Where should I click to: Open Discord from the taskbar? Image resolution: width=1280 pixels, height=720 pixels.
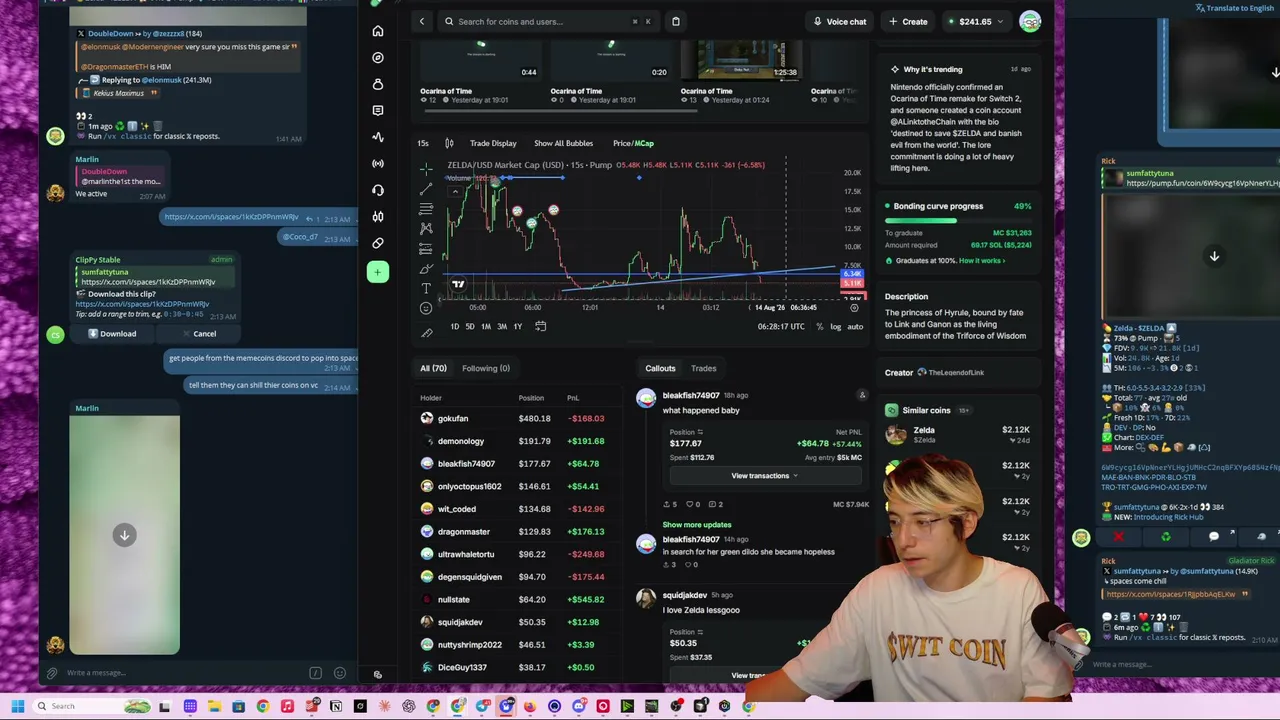click(x=579, y=707)
